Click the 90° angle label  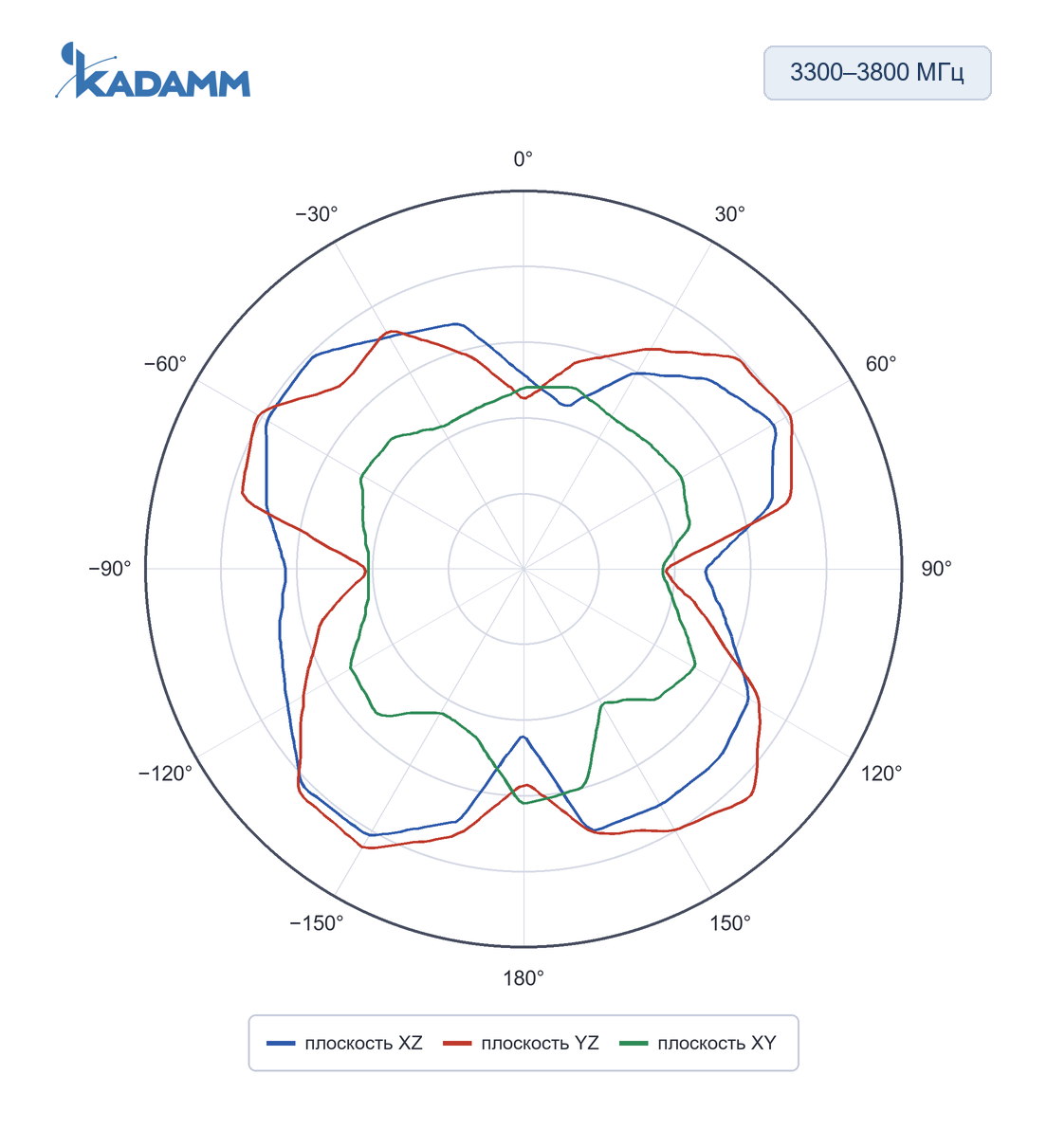coord(936,569)
